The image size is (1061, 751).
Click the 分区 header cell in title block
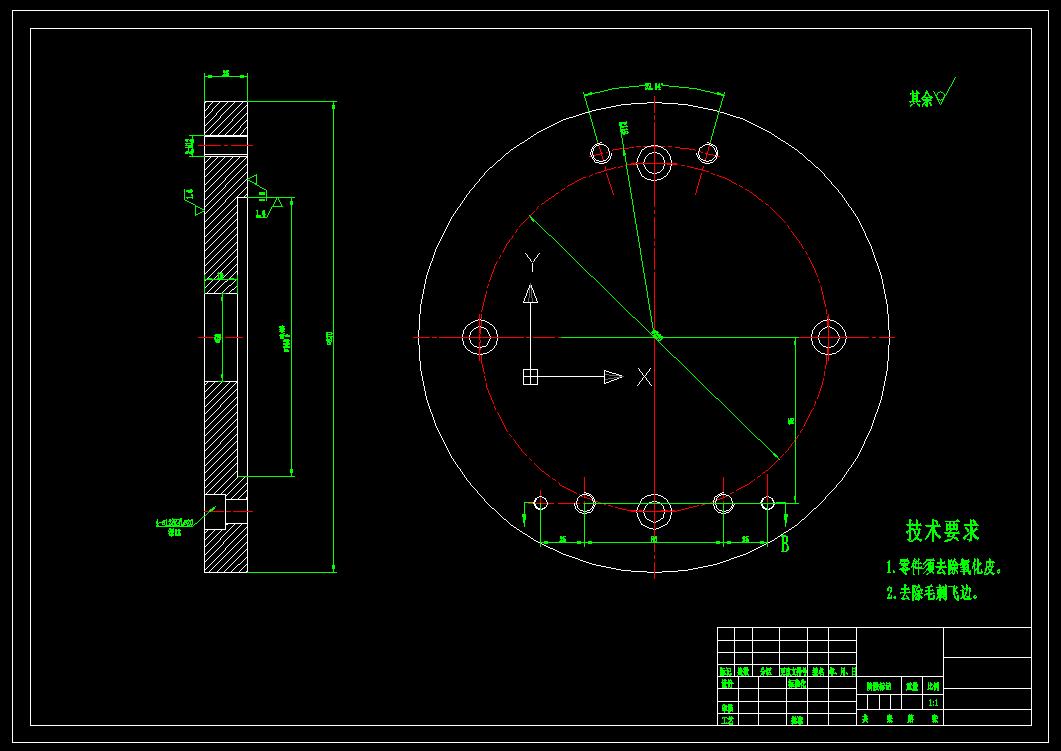coord(765,672)
